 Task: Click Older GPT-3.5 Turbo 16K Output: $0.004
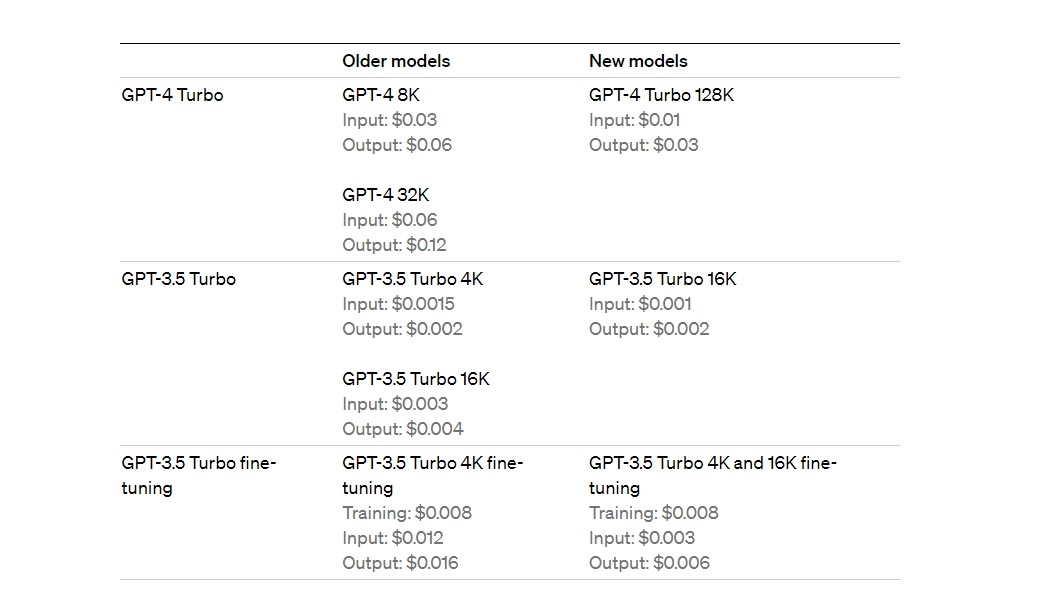coord(402,429)
